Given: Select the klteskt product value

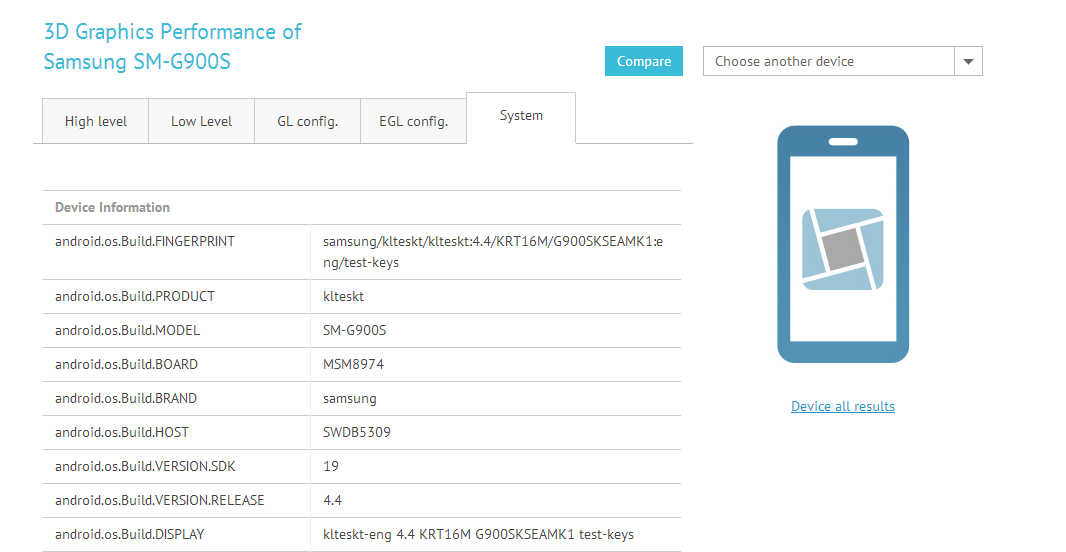Looking at the screenshot, I should 343,296.
